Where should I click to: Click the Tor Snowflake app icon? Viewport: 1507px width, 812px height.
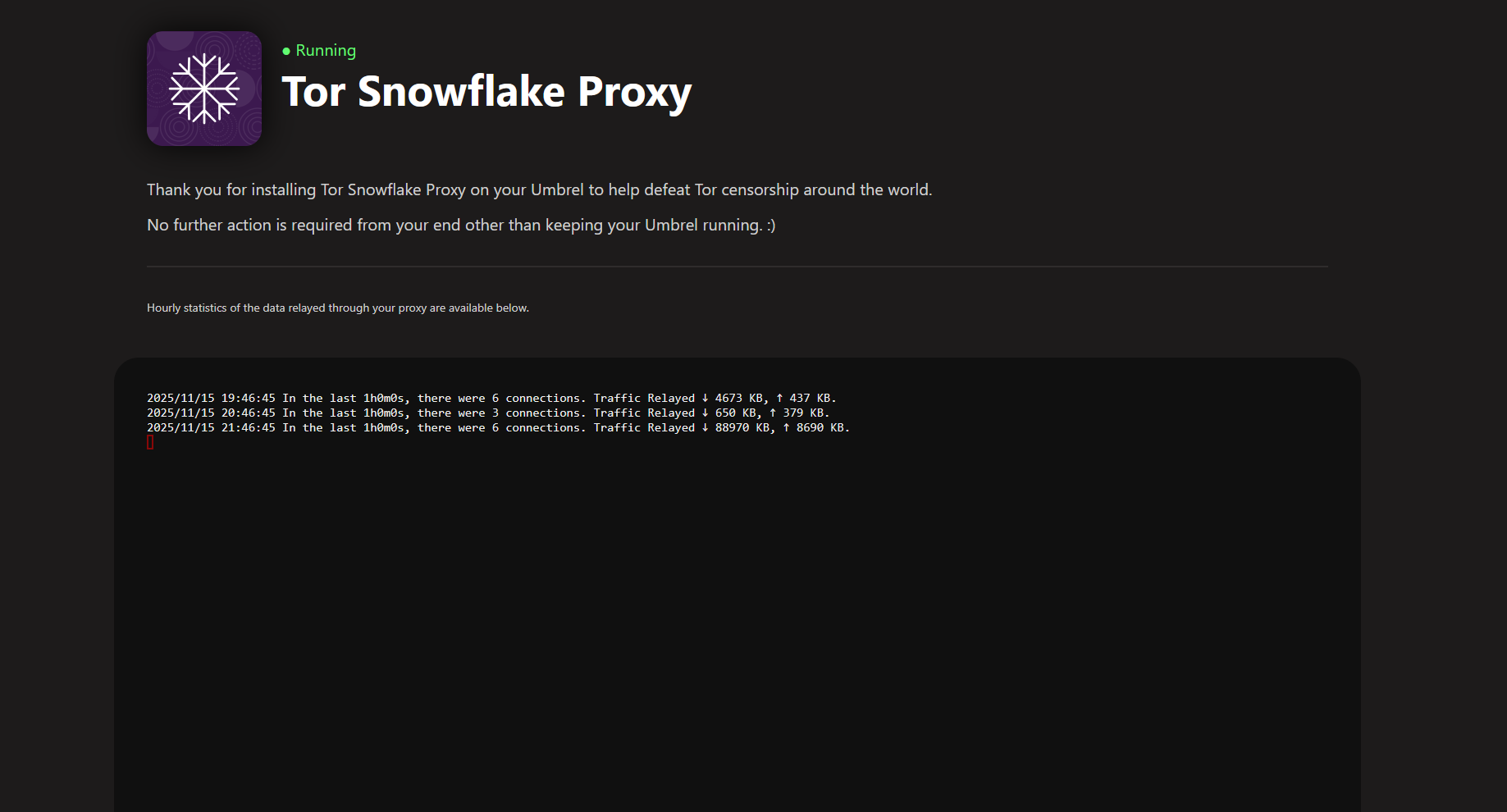pos(204,89)
